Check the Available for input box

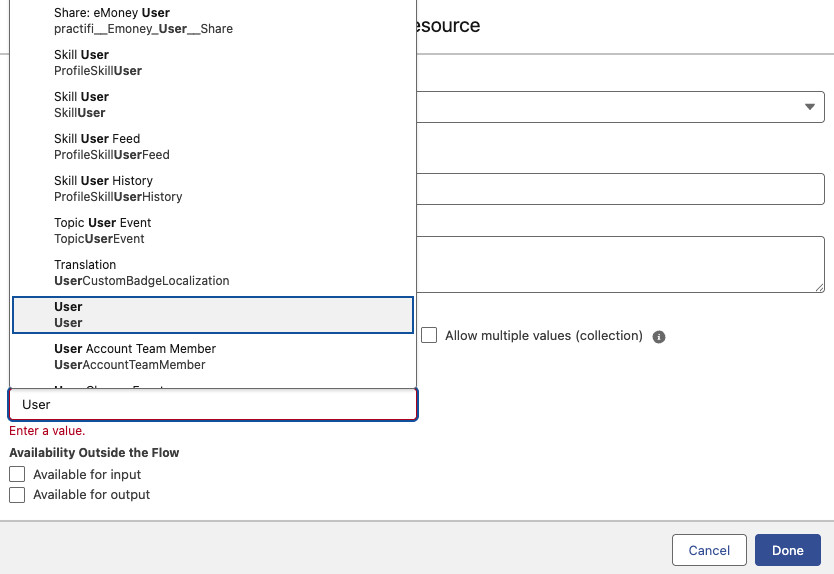click(17, 475)
